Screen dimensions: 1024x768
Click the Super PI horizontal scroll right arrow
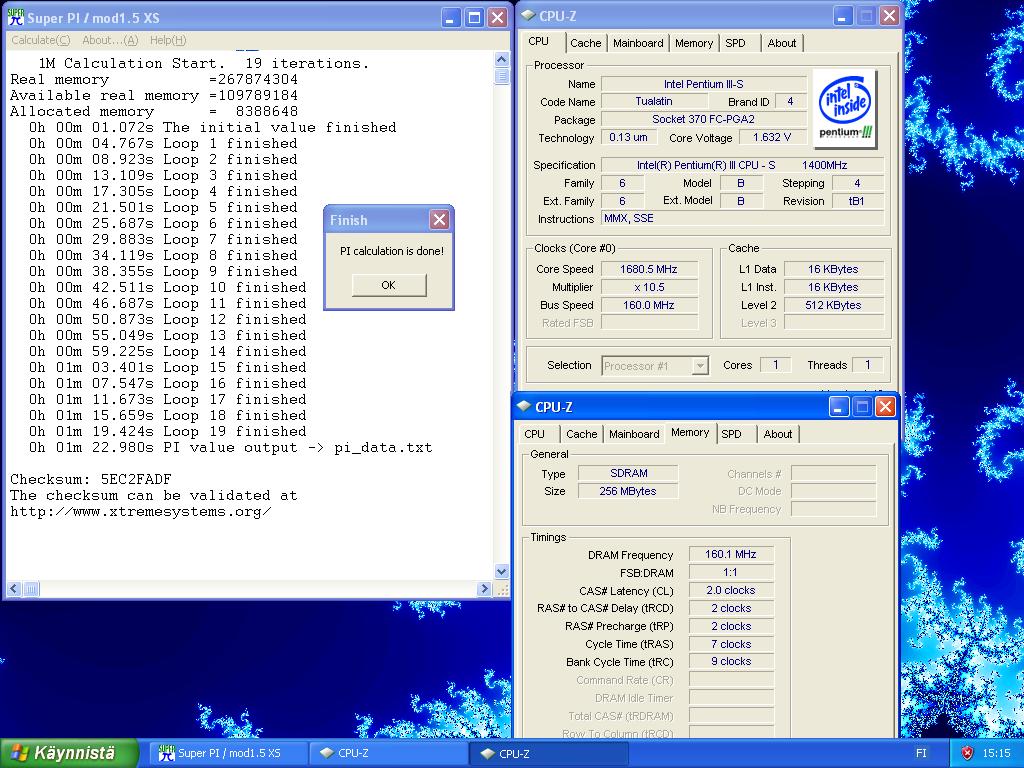tap(484, 588)
